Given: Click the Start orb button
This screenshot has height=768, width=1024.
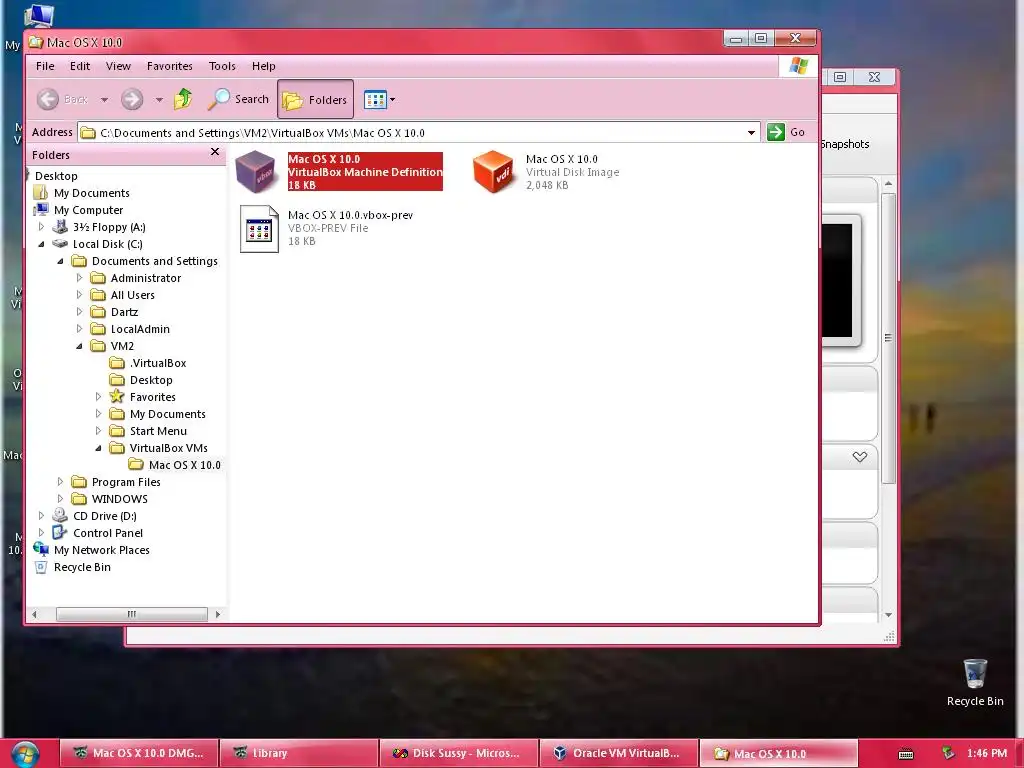Looking at the screenshot, I should click(x=25, y=754).
